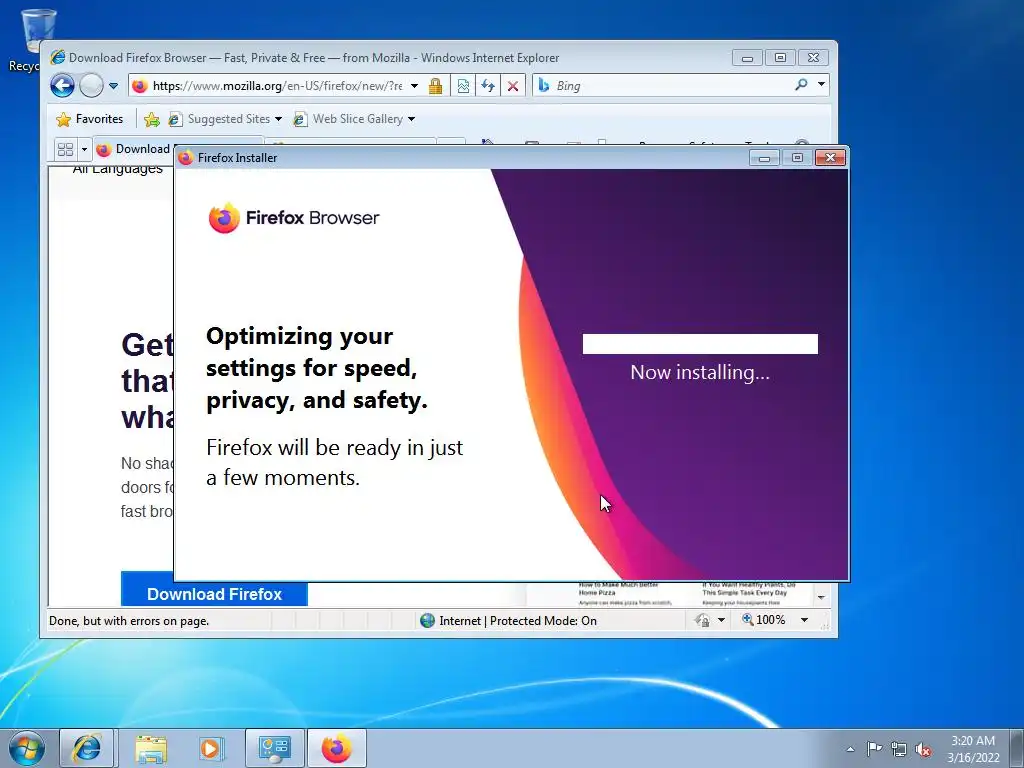Click the 100% zoom level button
This screenshot has width=1024, height=768.
coord(763,619)
